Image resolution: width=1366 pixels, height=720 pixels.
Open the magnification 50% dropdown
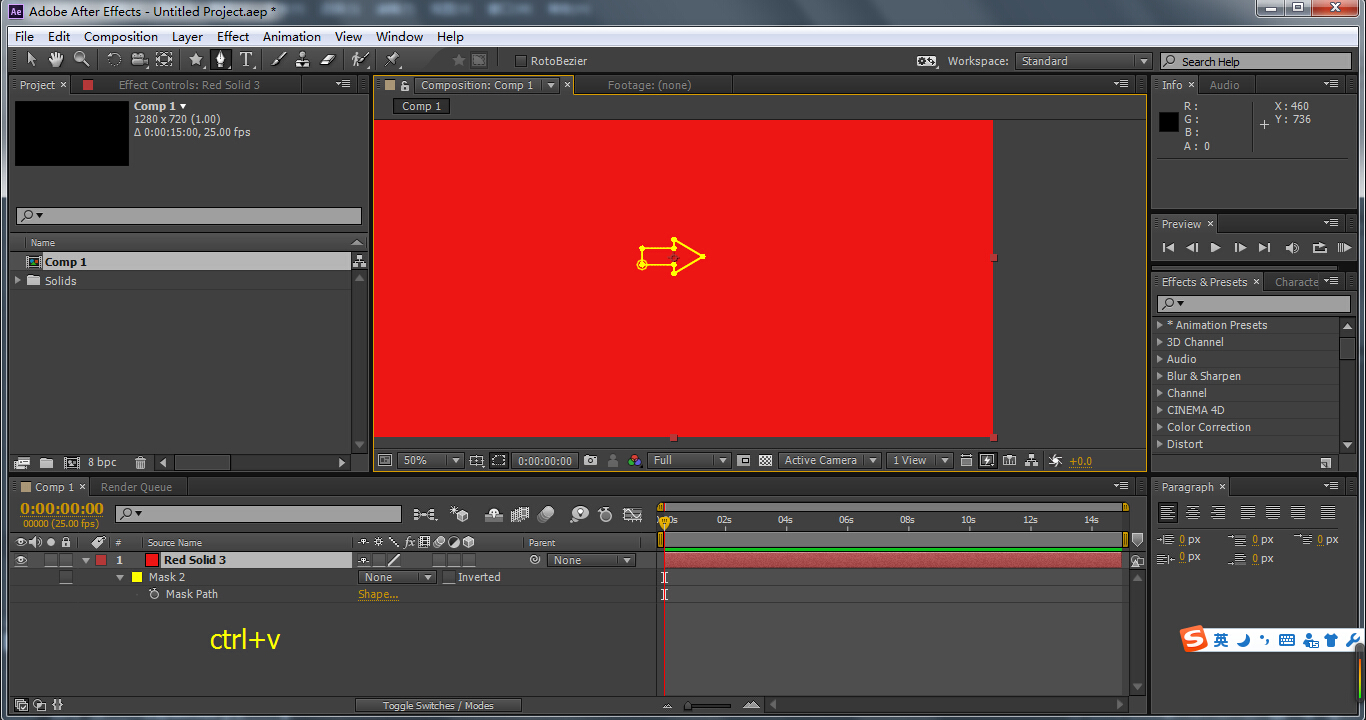point(431,461)
